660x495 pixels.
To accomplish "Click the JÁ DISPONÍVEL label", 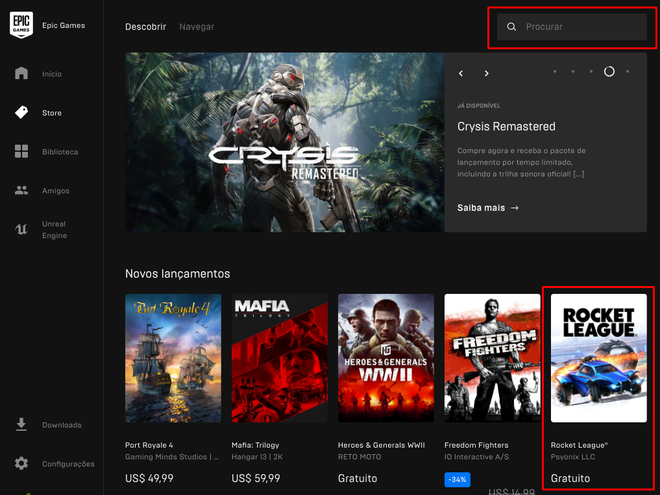I will pyautogui.click(x=479, y=106).
